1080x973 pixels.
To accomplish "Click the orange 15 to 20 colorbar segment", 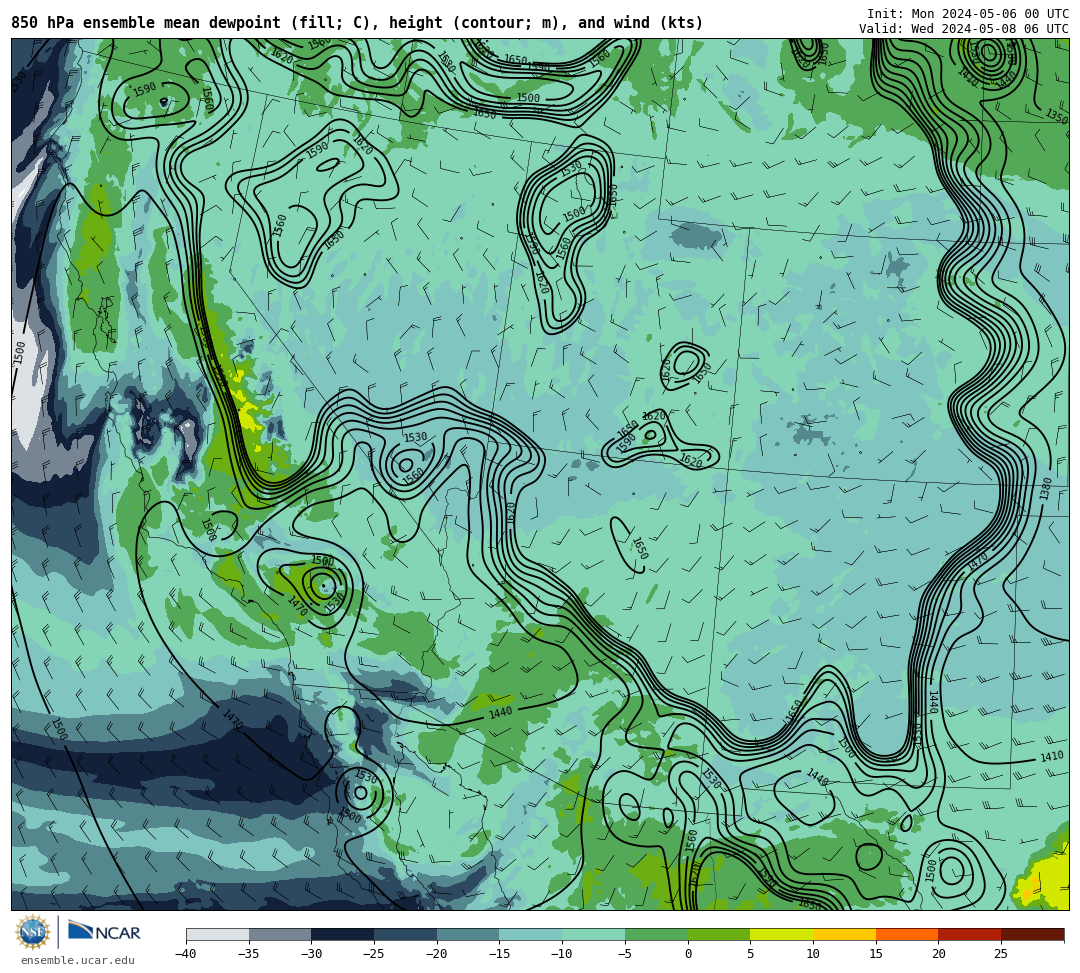I will click(907, 934).
